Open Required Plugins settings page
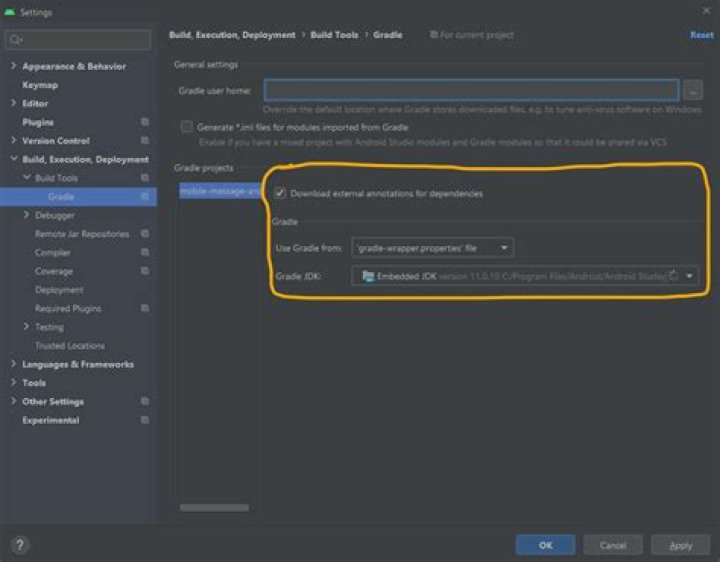The image size is (720, 562). pos(68,309)
